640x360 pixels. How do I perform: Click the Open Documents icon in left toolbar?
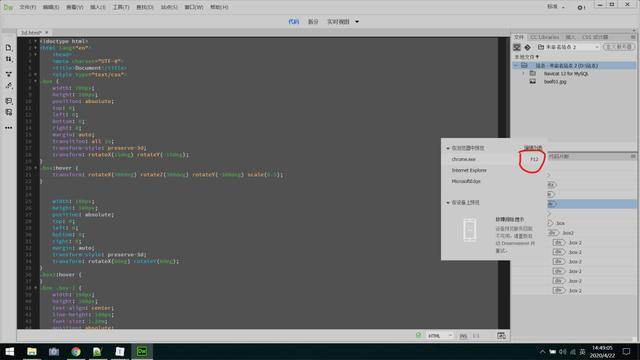click(x=9, y=48)
